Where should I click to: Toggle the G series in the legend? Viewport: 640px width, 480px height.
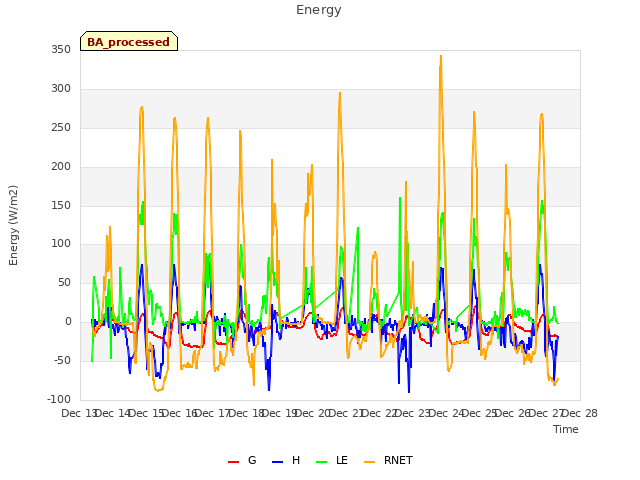[242, 460]
